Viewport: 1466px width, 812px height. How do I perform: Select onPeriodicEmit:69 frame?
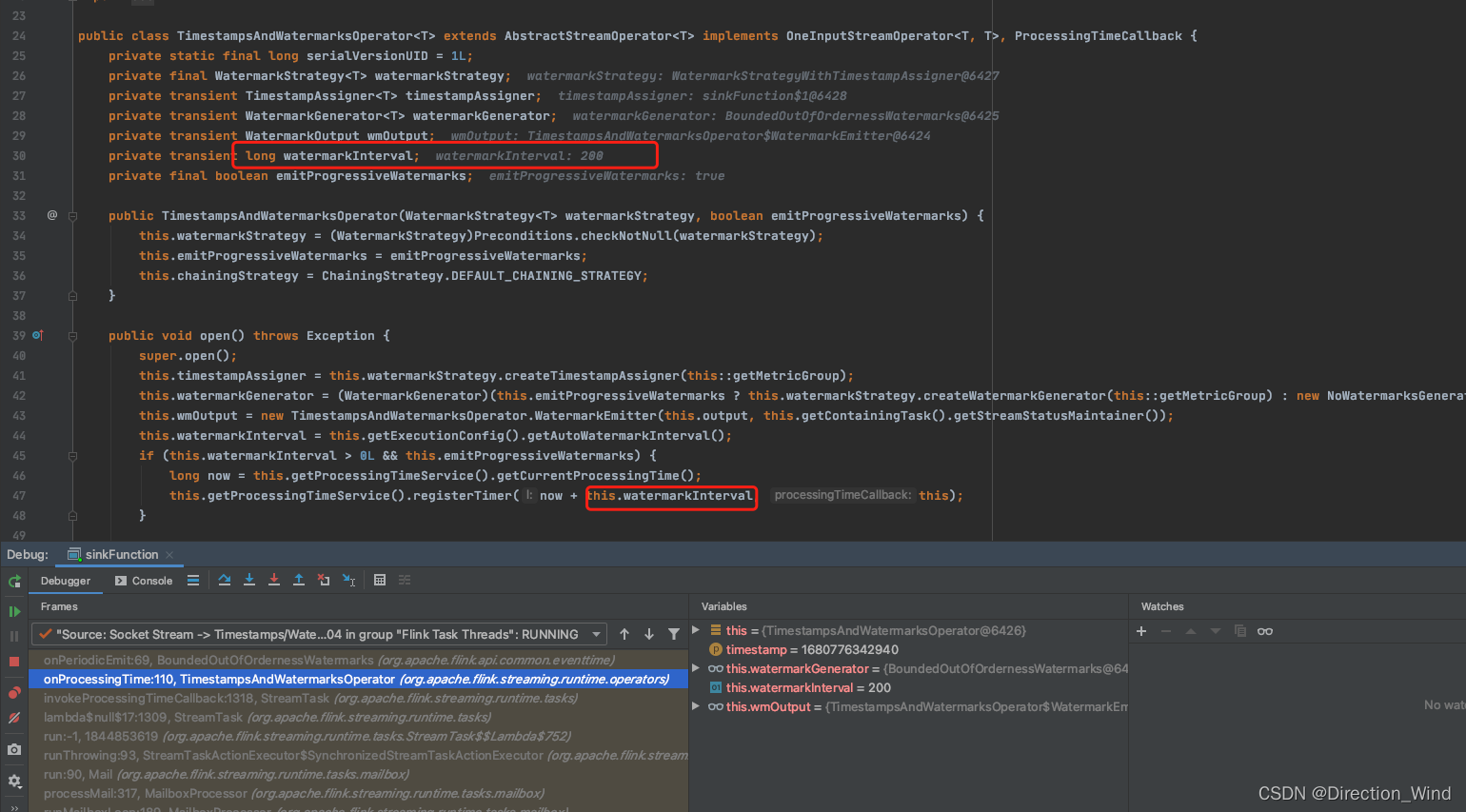click(x=359, y=660)
